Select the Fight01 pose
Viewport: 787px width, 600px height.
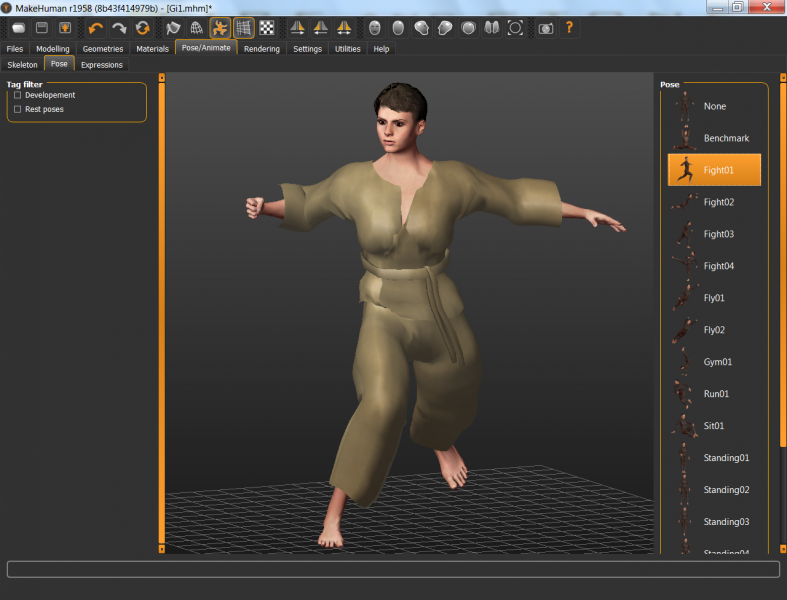click(714, 170)
